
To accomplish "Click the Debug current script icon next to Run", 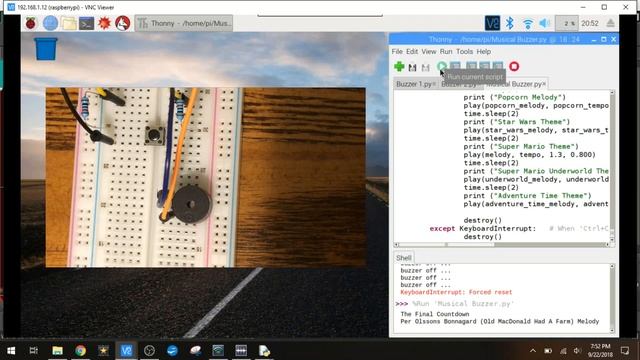I will coord(455,66).
